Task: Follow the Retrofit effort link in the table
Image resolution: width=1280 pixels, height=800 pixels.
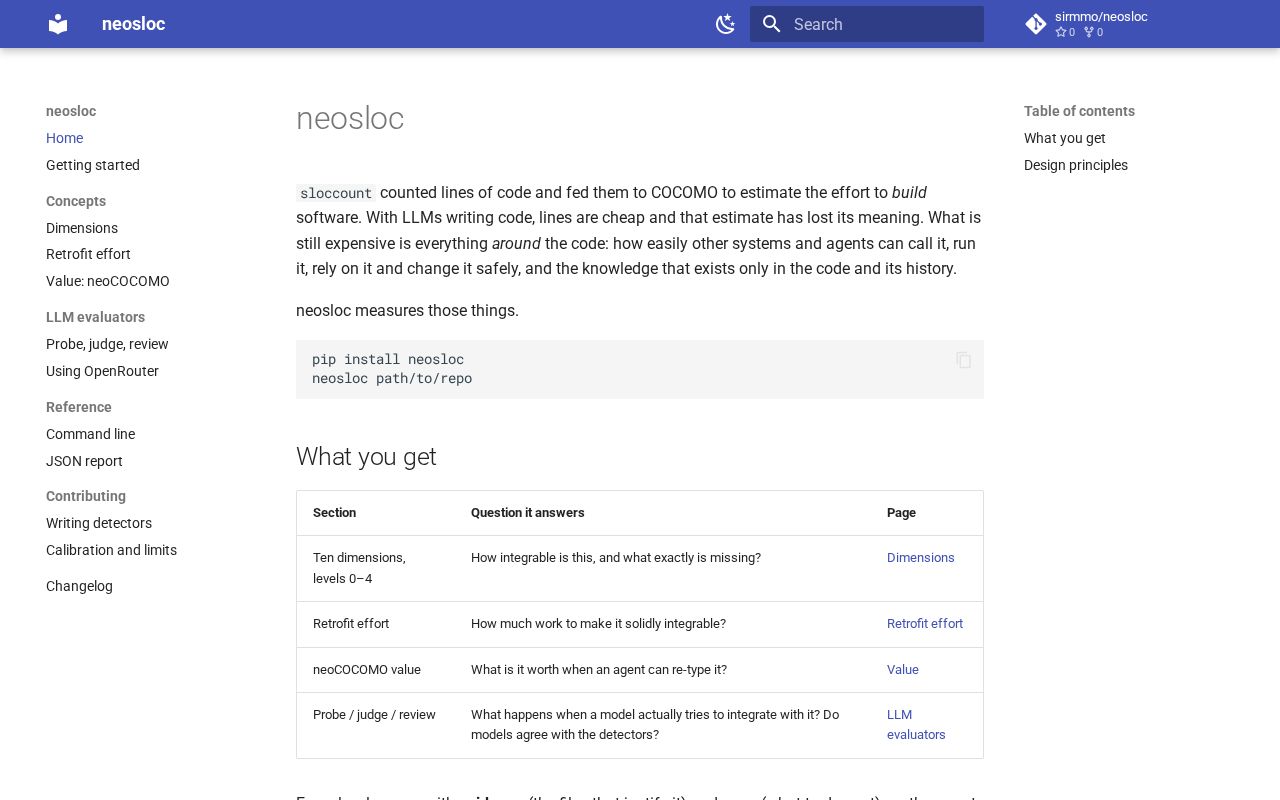Action: [925, 624]
